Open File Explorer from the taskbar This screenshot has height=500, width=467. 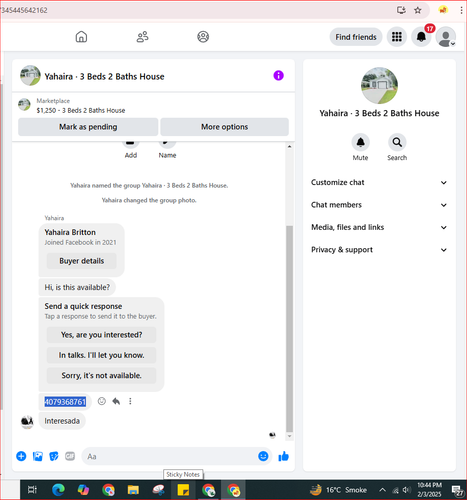(133, 490)
